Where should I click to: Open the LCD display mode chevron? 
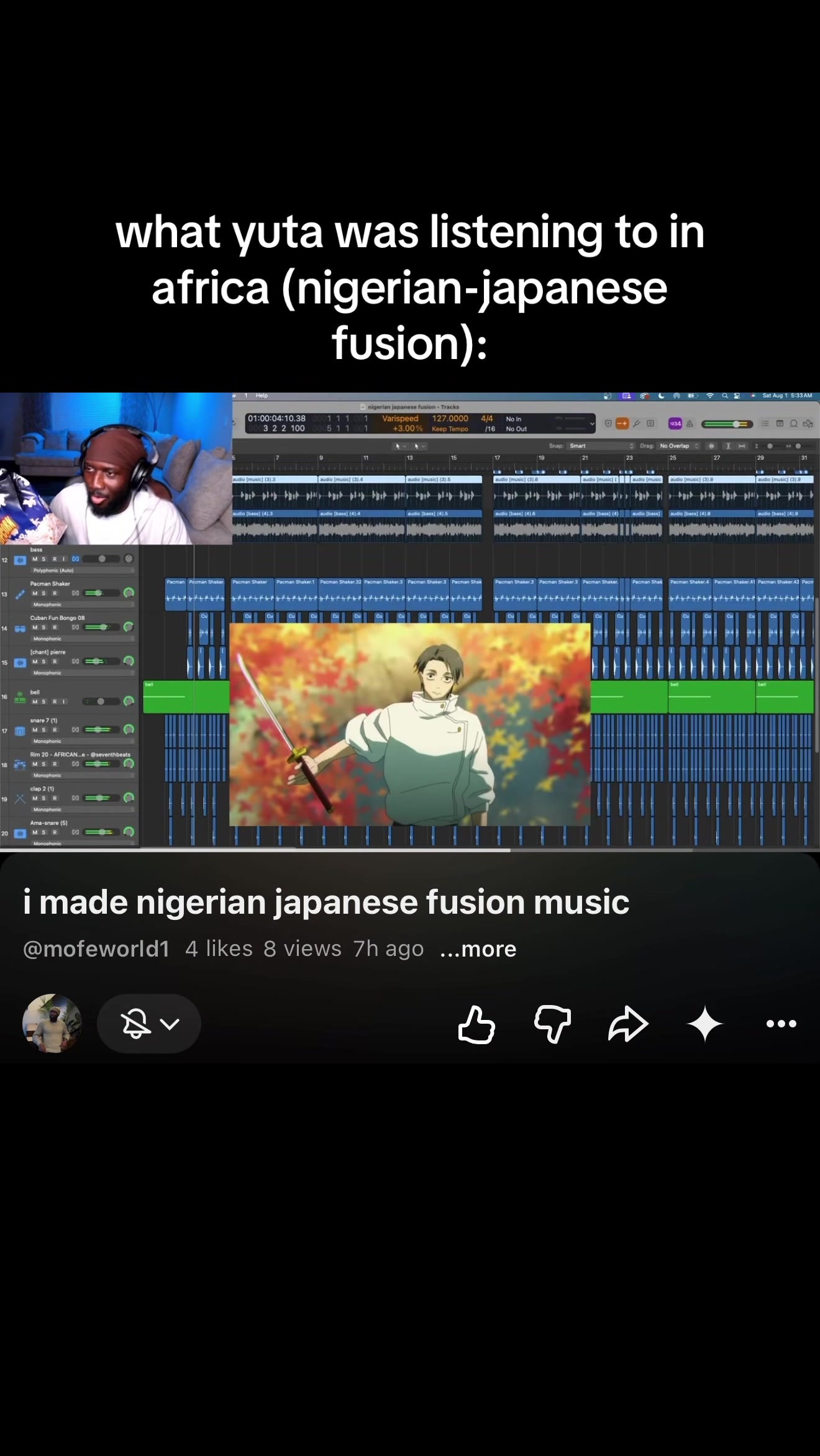pos(592,424)
